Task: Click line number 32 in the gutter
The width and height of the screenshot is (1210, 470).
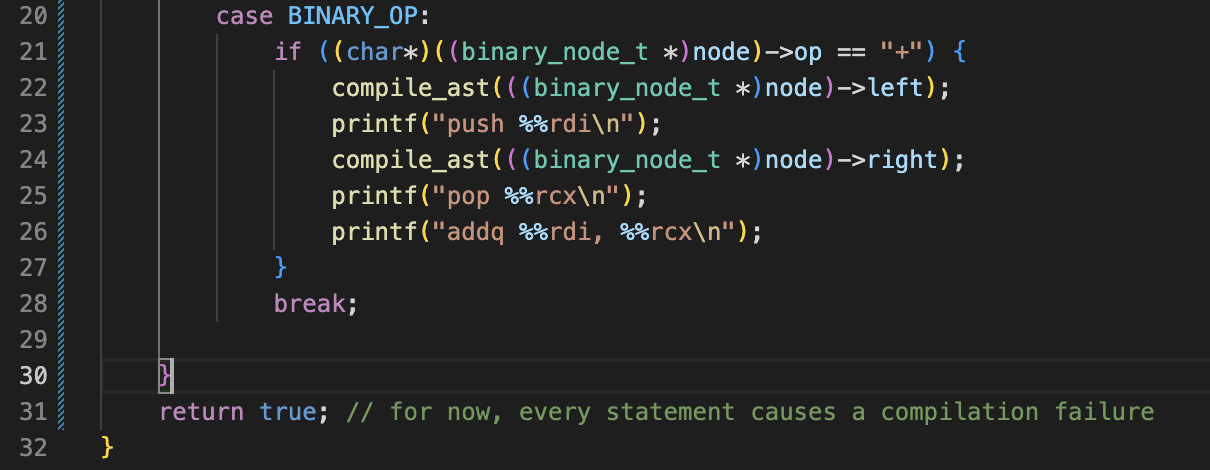Action: (x=33, y=447)
